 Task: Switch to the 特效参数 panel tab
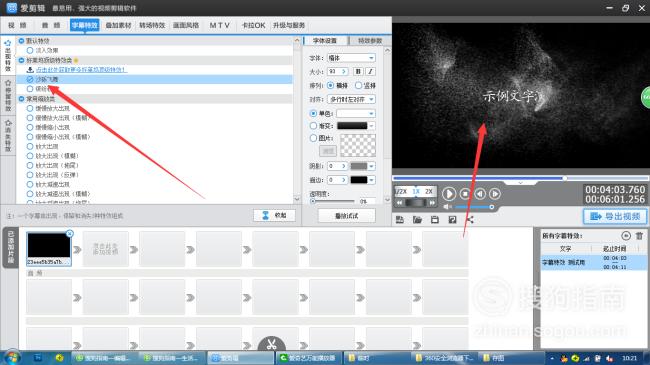(x=369, y=41)
